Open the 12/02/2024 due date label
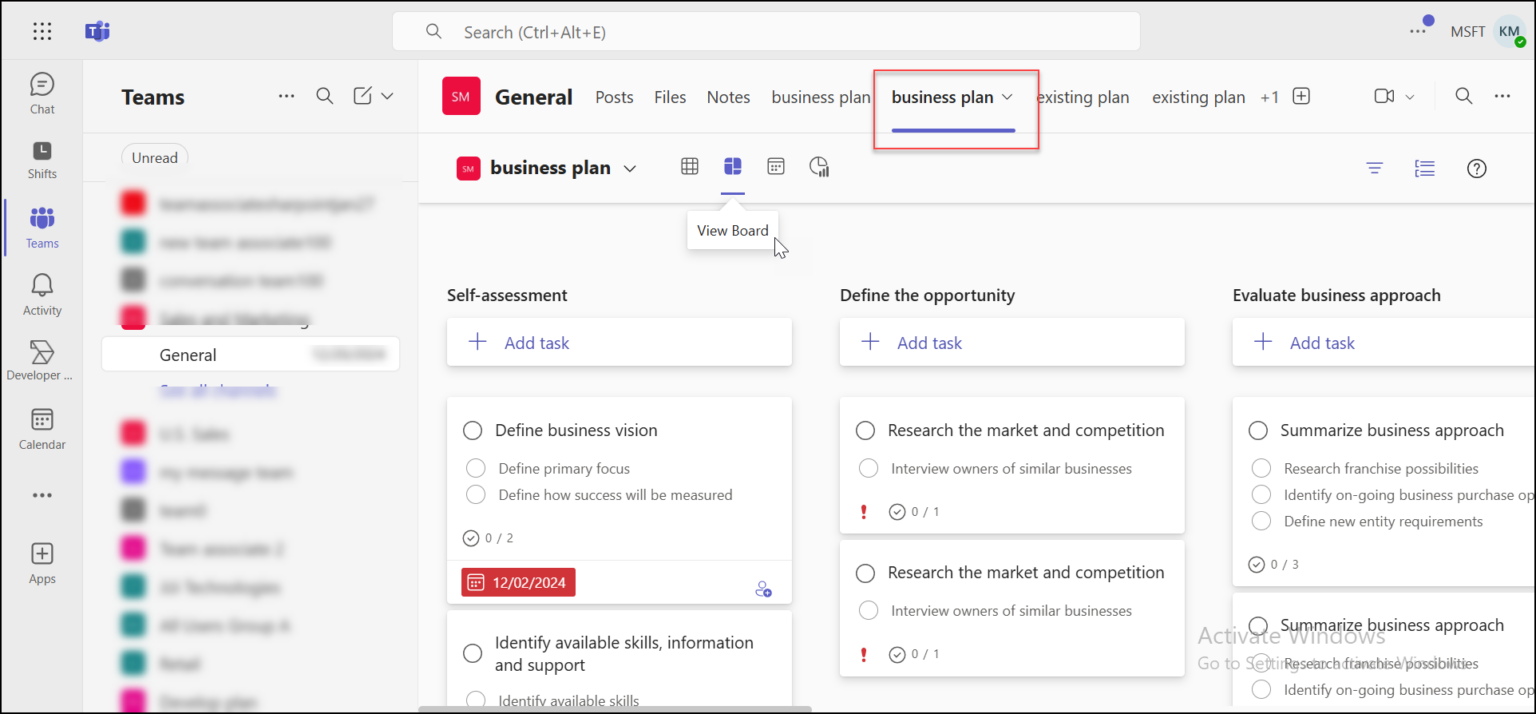 (518, 582)
